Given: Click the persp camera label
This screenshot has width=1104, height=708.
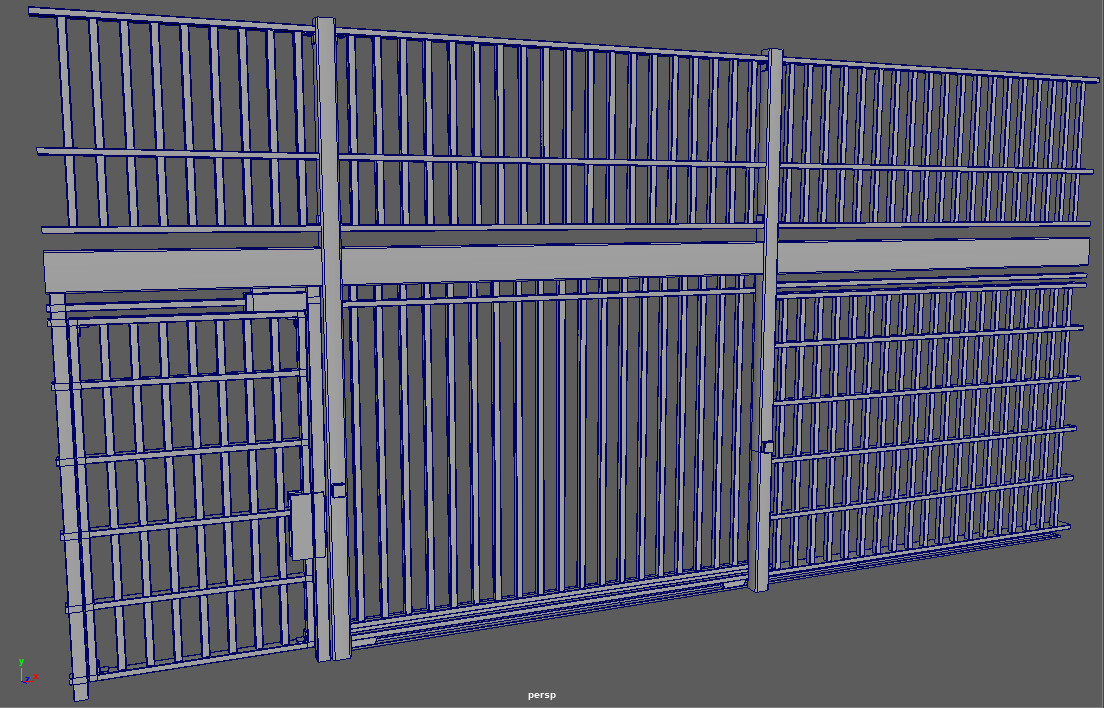Looking at the screenshot, I should (541, 695).
